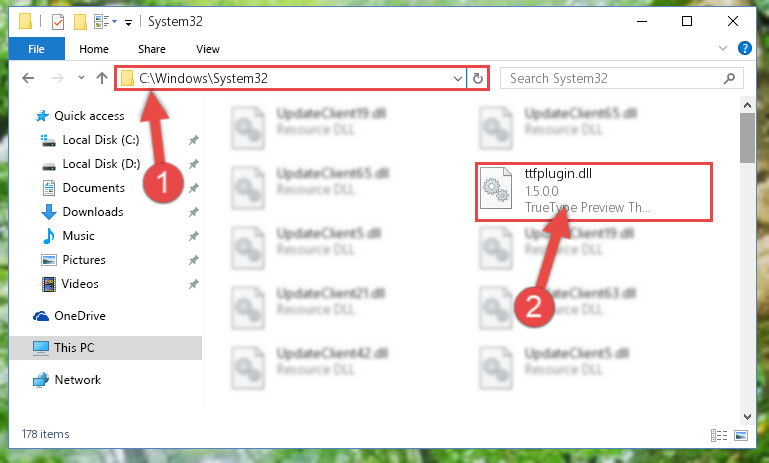Viewport: 769px width, 463px height.
Task: Click the Back navigation arrow
Action: coord(28,78)
